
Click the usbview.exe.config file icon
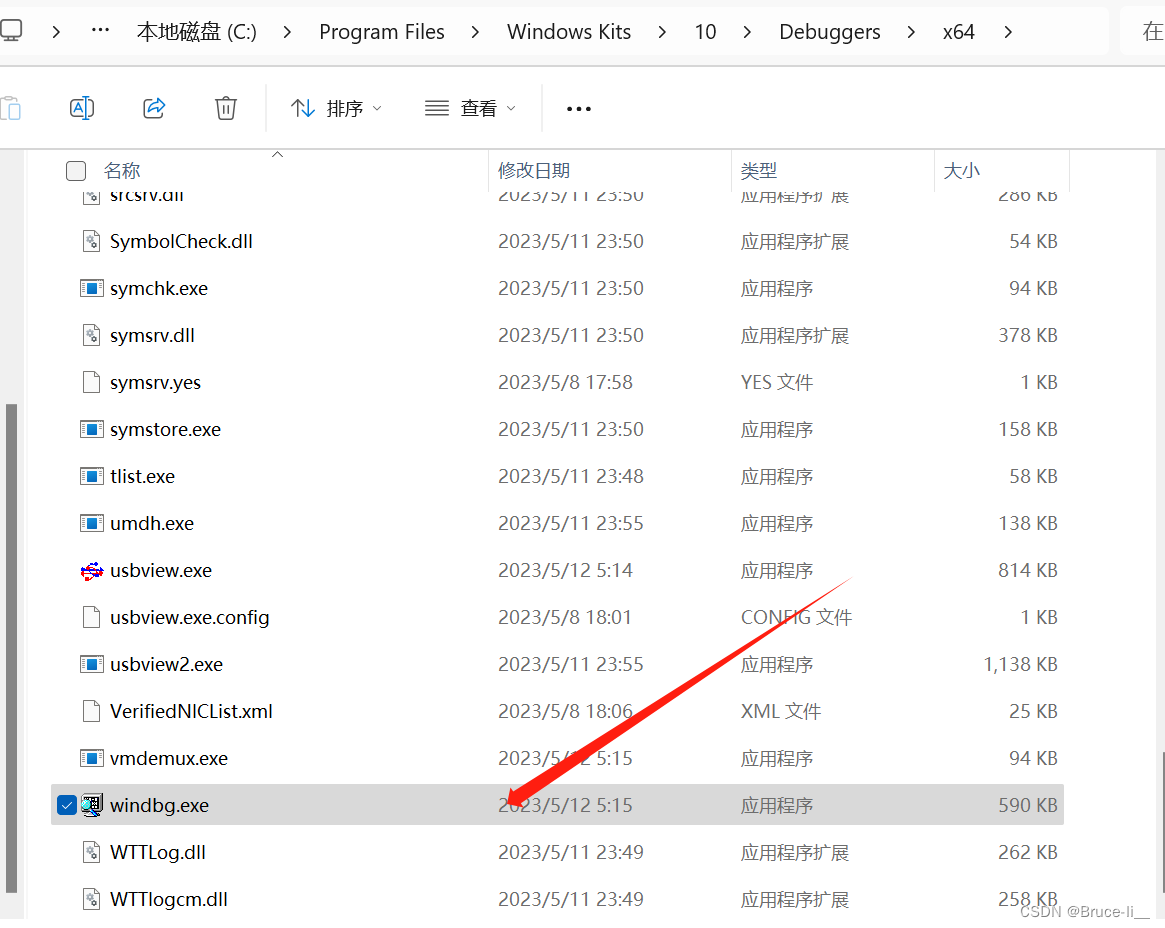tap(91, 617)
